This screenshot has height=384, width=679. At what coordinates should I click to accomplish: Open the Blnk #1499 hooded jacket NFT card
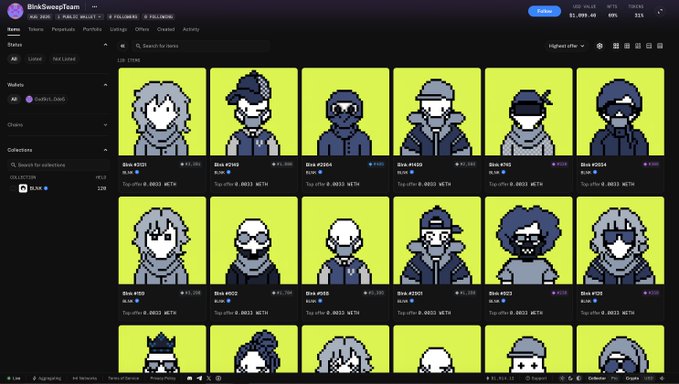437,130
